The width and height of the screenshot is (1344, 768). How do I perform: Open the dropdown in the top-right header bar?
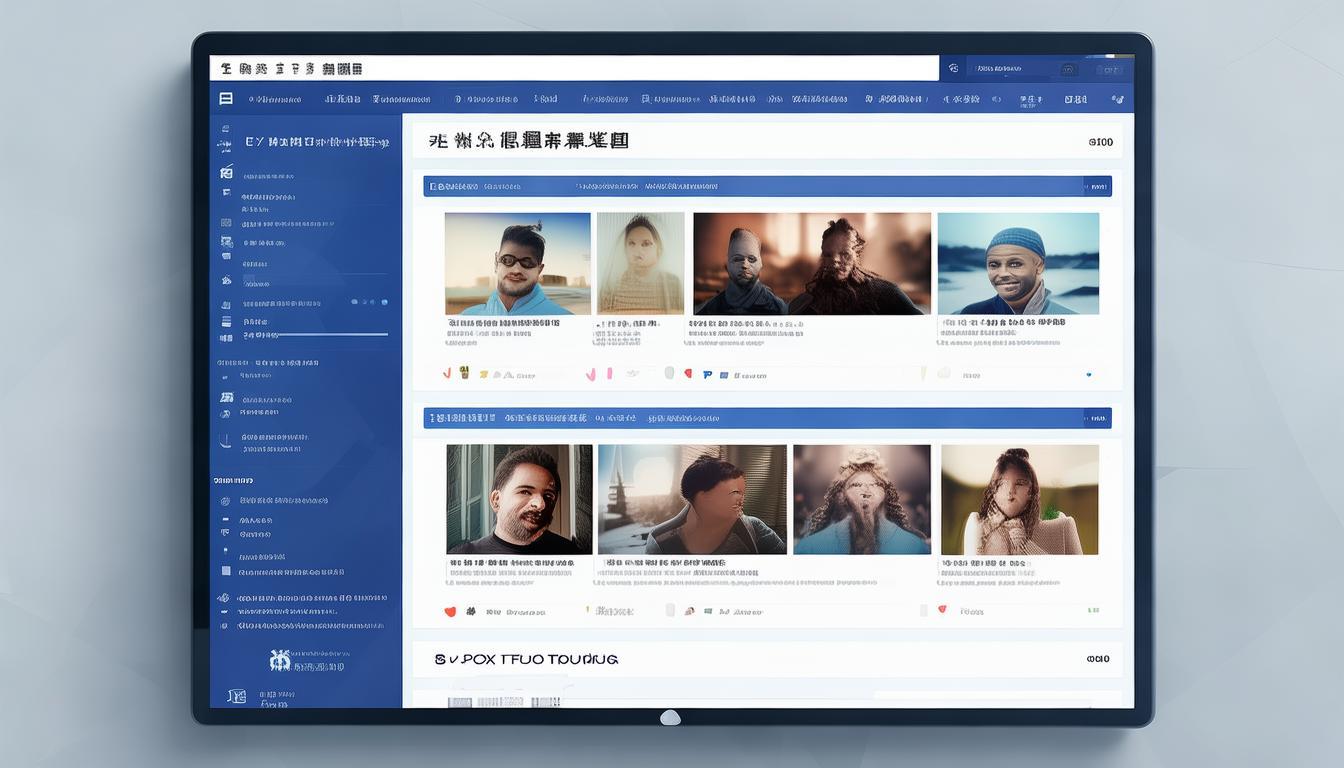coord(1068,69)
